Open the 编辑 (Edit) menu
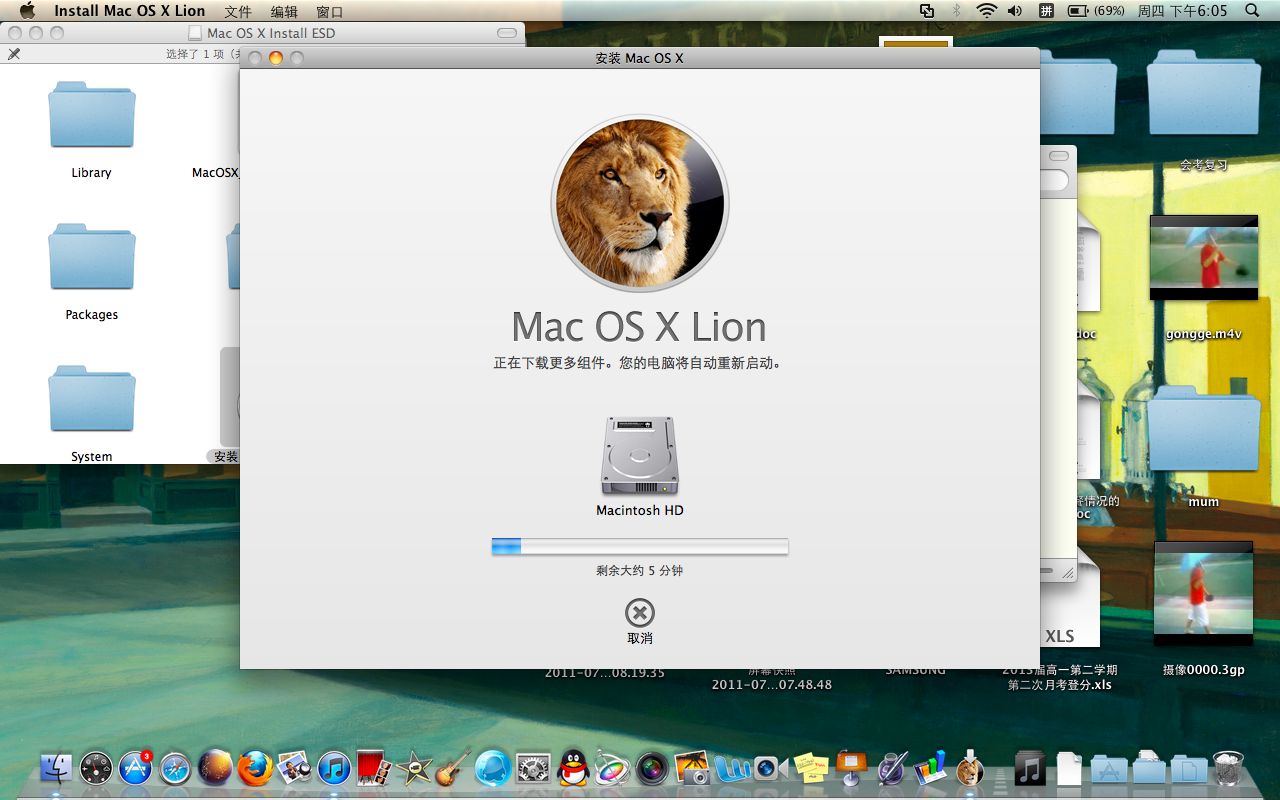 (x=284, y=11)
